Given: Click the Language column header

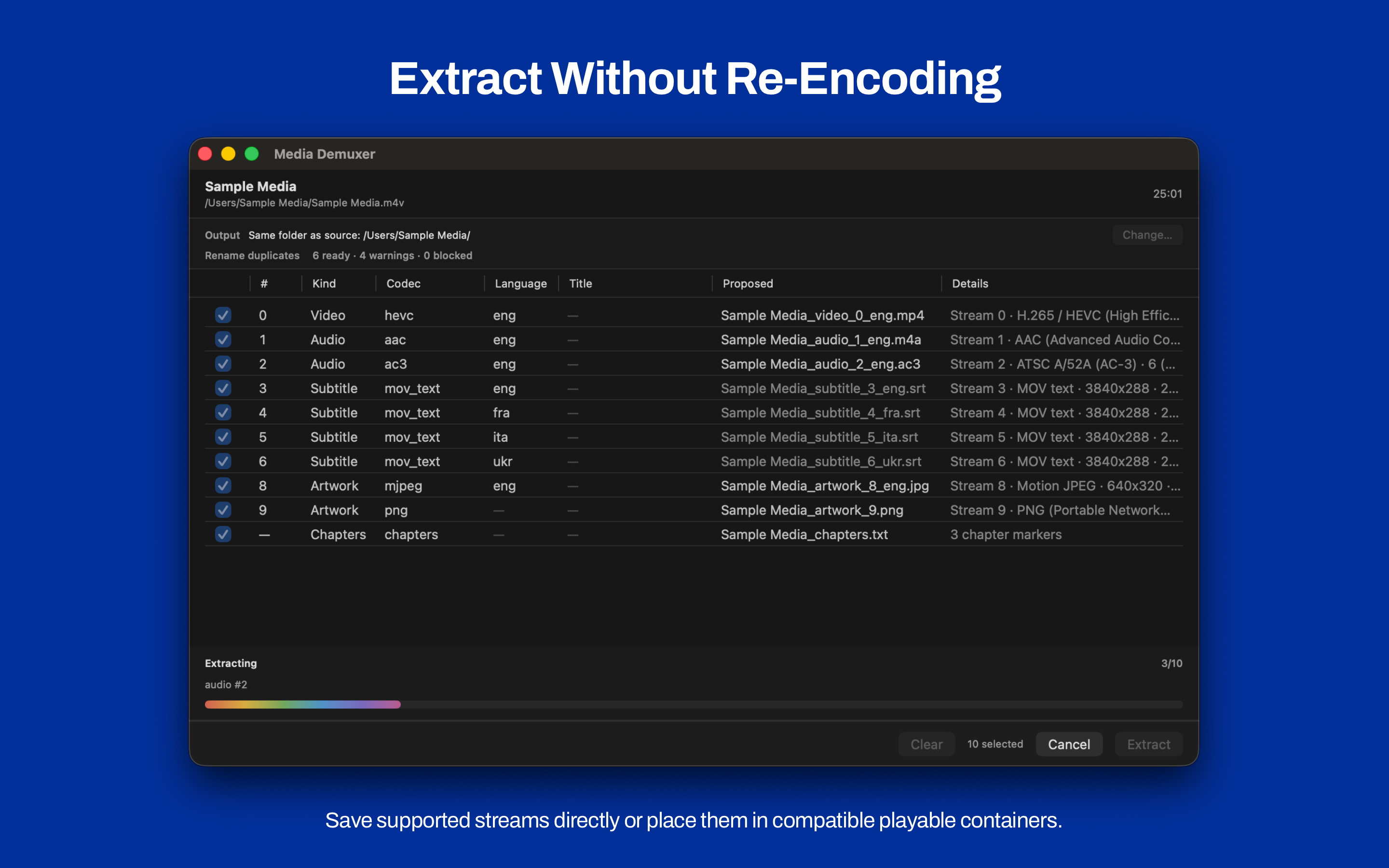Looking at the screenshot, I should [x=520, y=284].
